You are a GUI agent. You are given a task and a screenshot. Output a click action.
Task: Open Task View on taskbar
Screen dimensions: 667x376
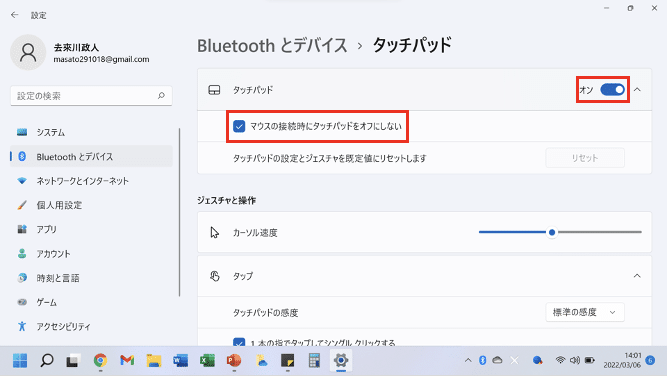(74, 361)
